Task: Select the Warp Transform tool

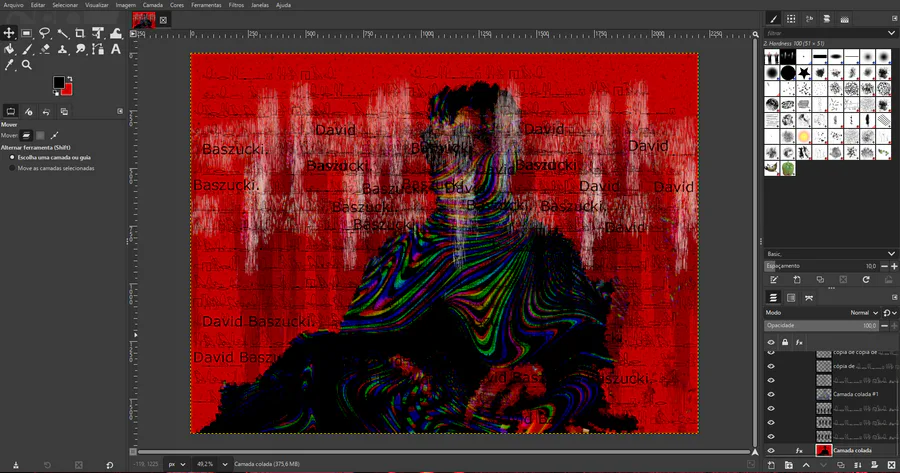Action: [x=115, y=33]
